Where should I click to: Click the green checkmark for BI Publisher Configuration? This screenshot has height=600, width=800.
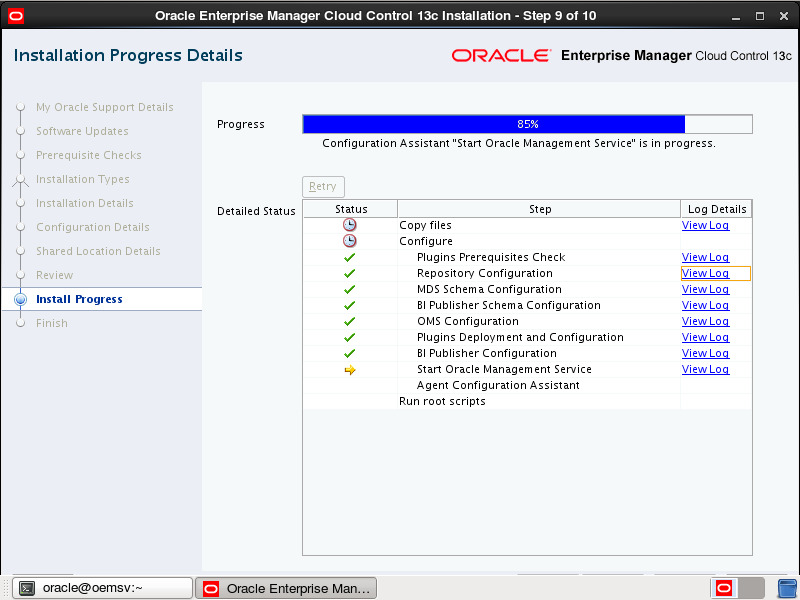[349, 353]
